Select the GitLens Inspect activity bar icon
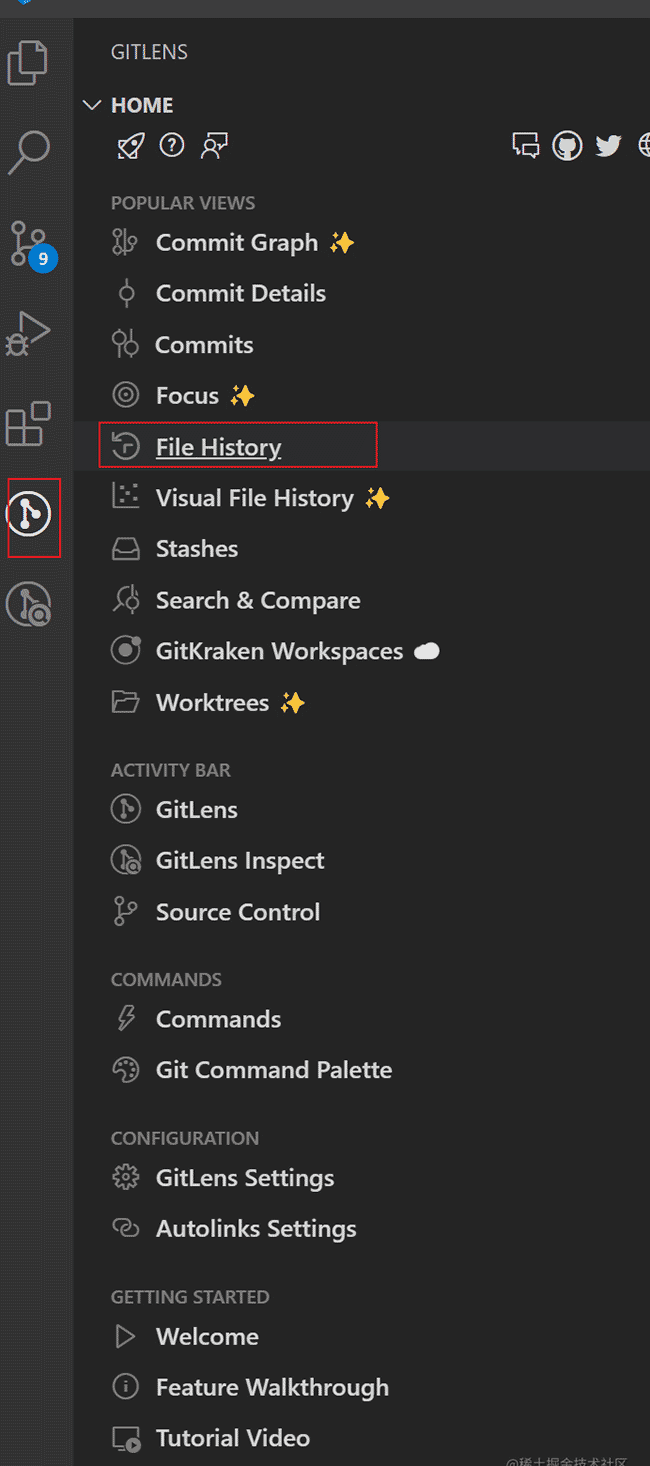The height and width of the screenshot is (1466, 650). click(x=29, y=605)
